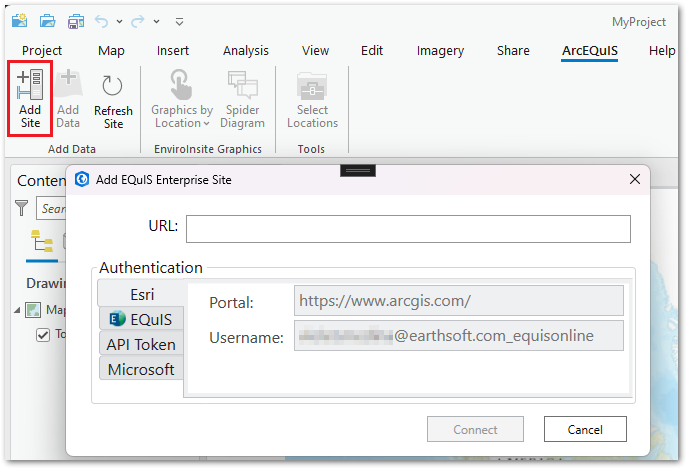
Task: Click the dialog drag handle grip
Action: (358, 171)
